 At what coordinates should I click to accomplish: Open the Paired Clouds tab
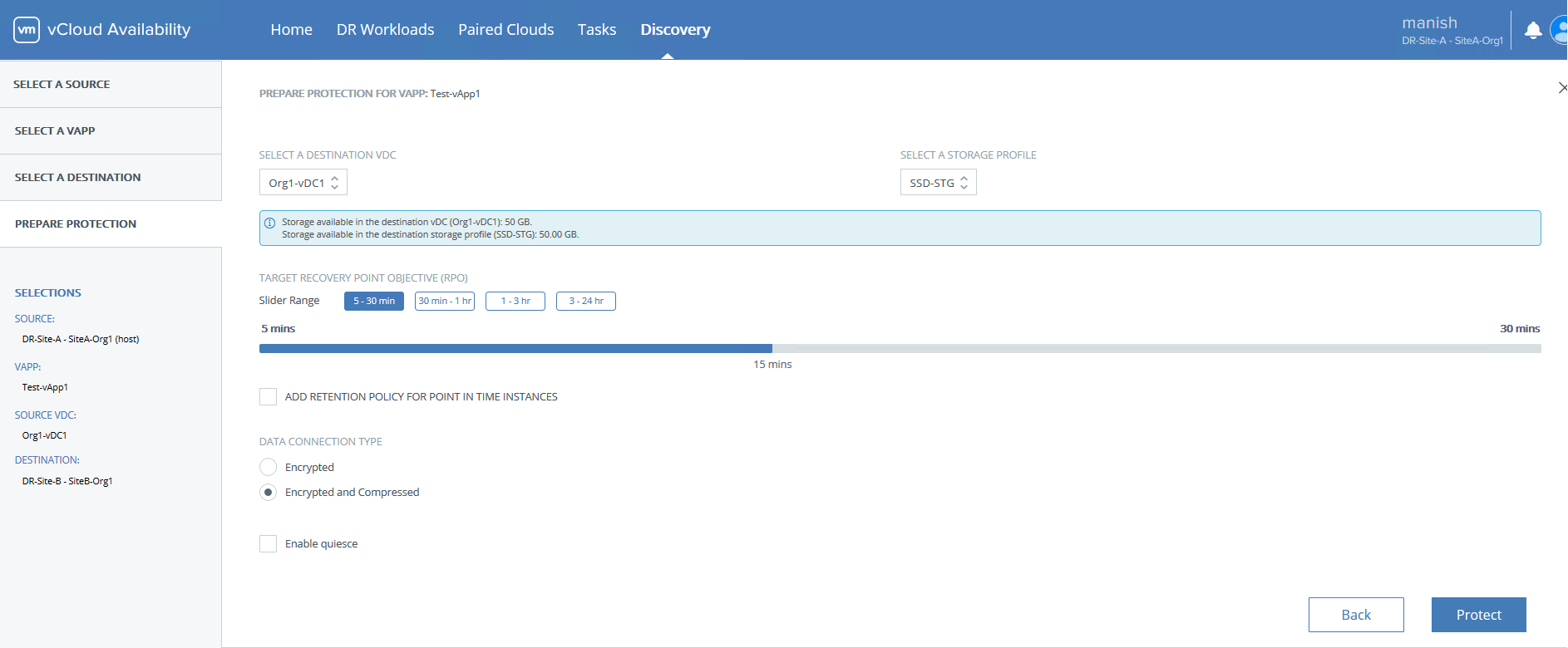coord(506,30)
